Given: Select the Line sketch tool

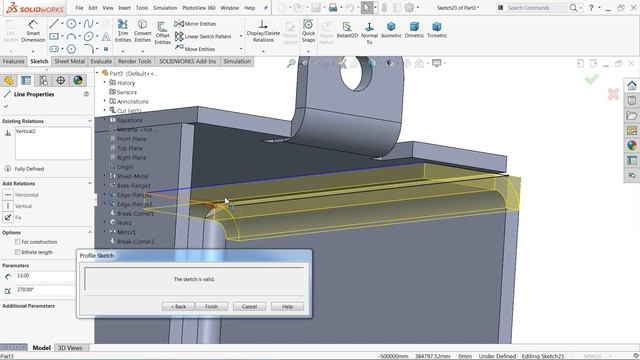Looking at the screenshot, I should click(x=53, y=24).
